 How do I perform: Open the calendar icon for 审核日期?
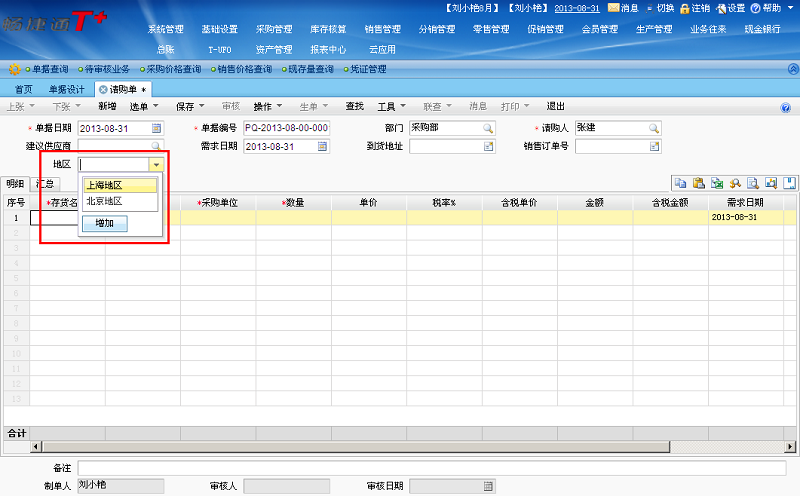(488, 486)
